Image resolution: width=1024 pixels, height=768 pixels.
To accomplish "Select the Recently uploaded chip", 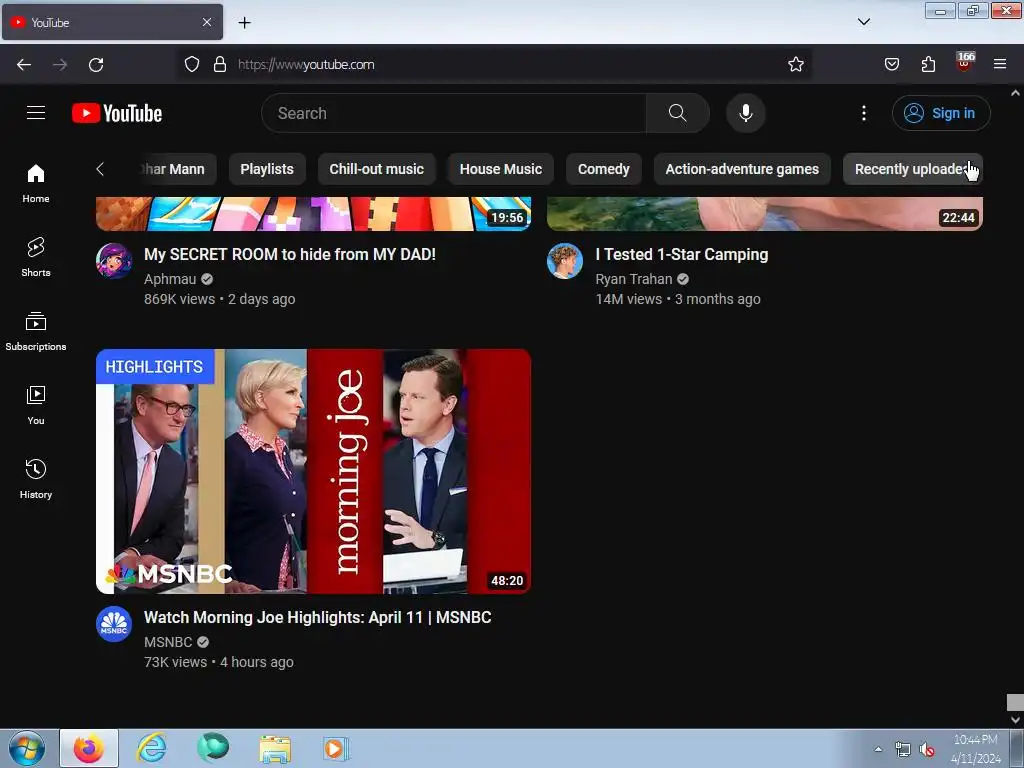I will click(913, 169).
